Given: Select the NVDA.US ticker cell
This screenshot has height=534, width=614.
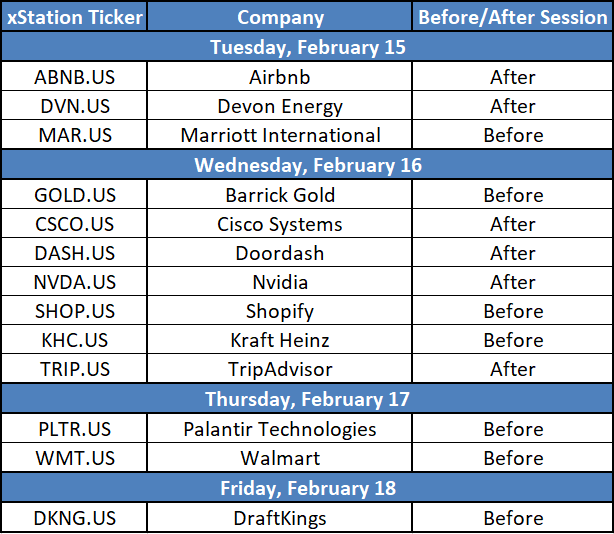Looking at the screenshot, I should pos(74,281).
